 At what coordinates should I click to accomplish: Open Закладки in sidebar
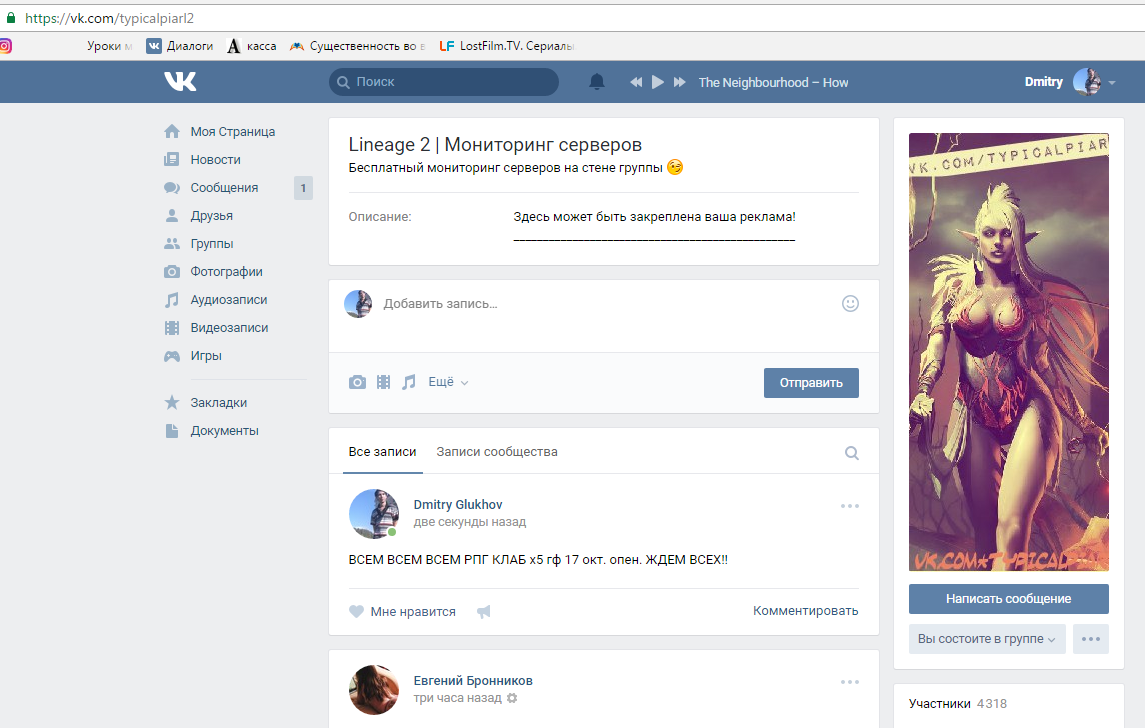tap(218, 402)
